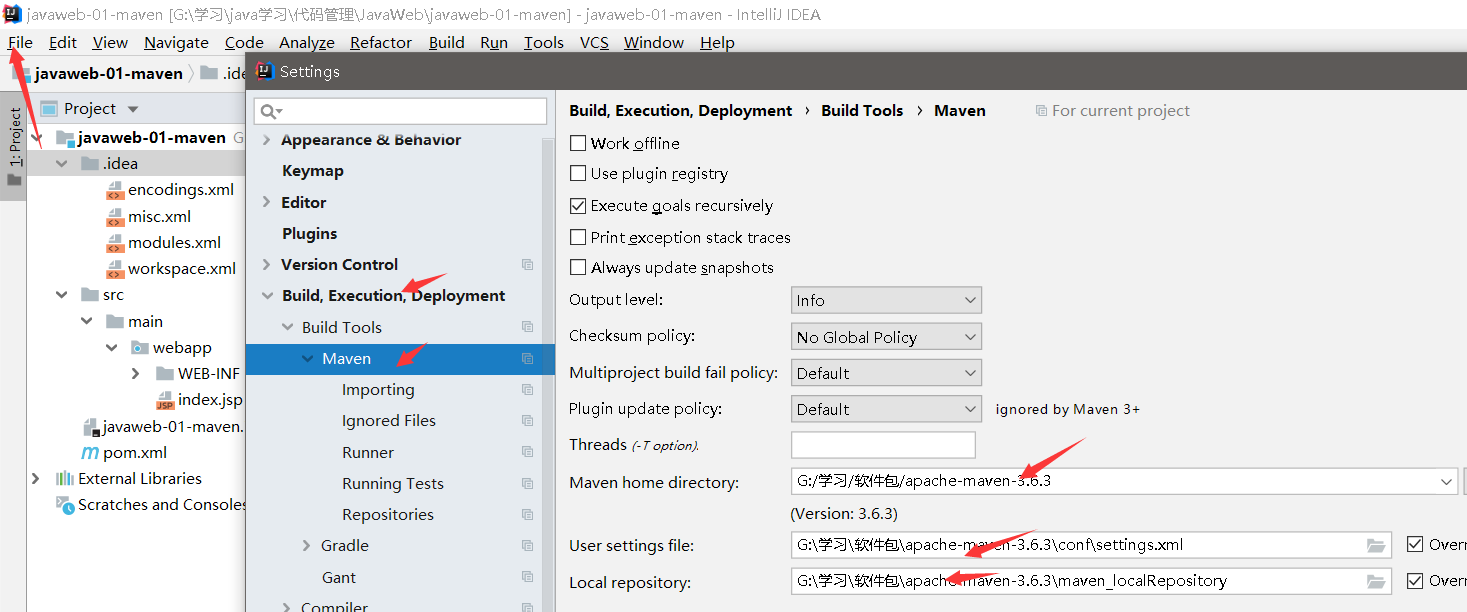Browse for Local repository folder icon

coord(1377,581)
